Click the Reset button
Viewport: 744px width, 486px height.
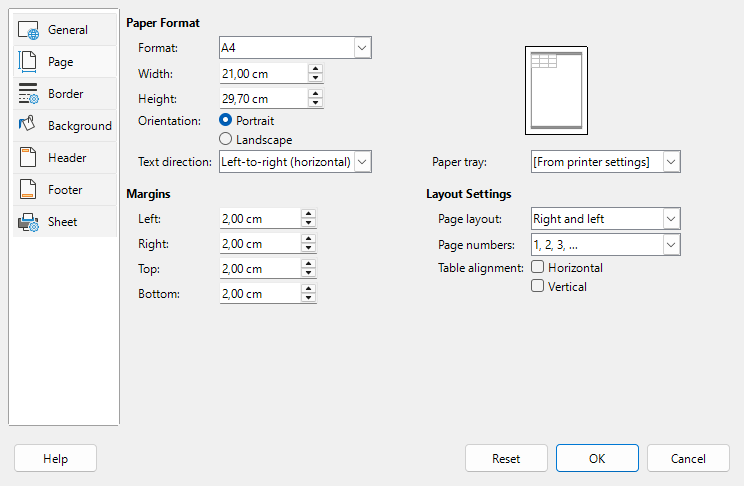click(506, 458)
